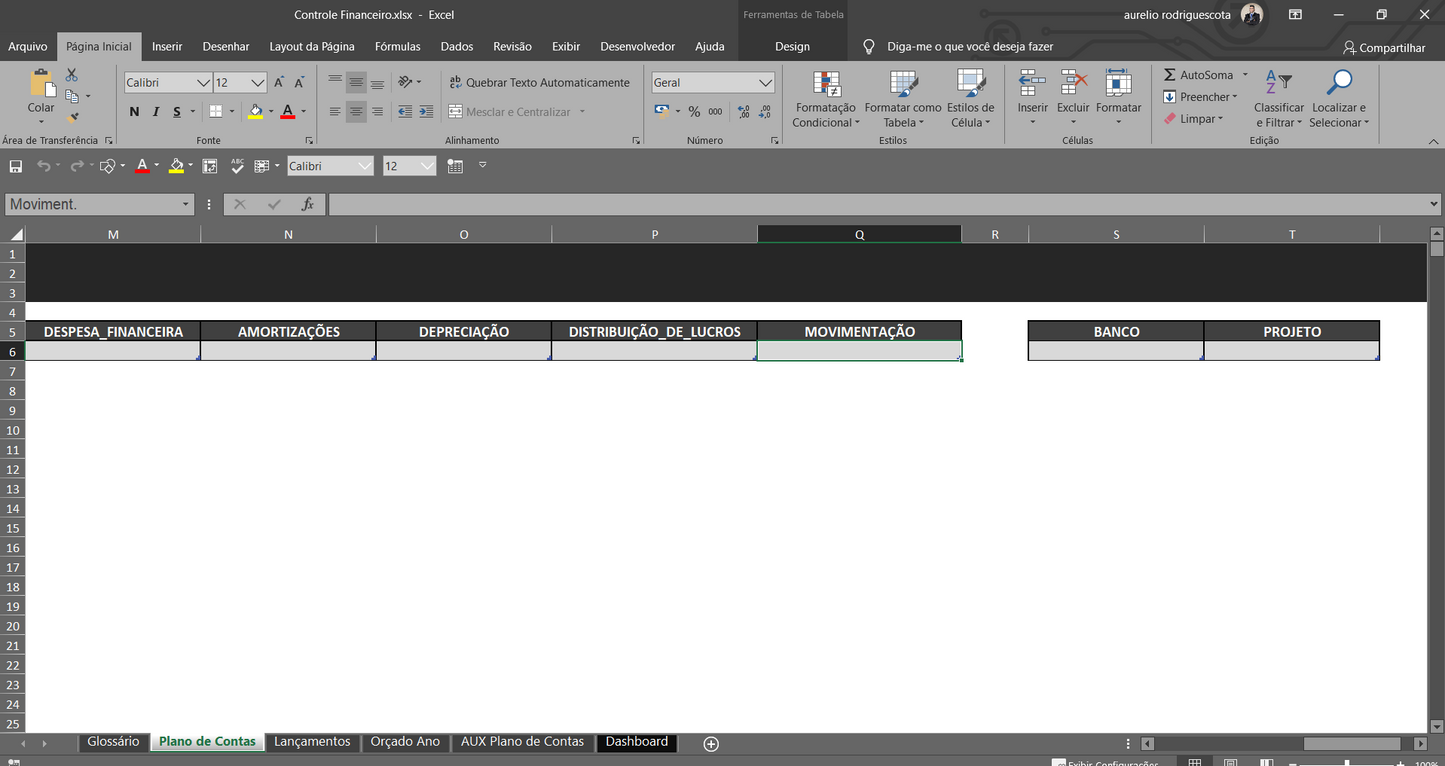The image size is (1445, 766).
Task: Apply percent number format
Action: (694, 112)
